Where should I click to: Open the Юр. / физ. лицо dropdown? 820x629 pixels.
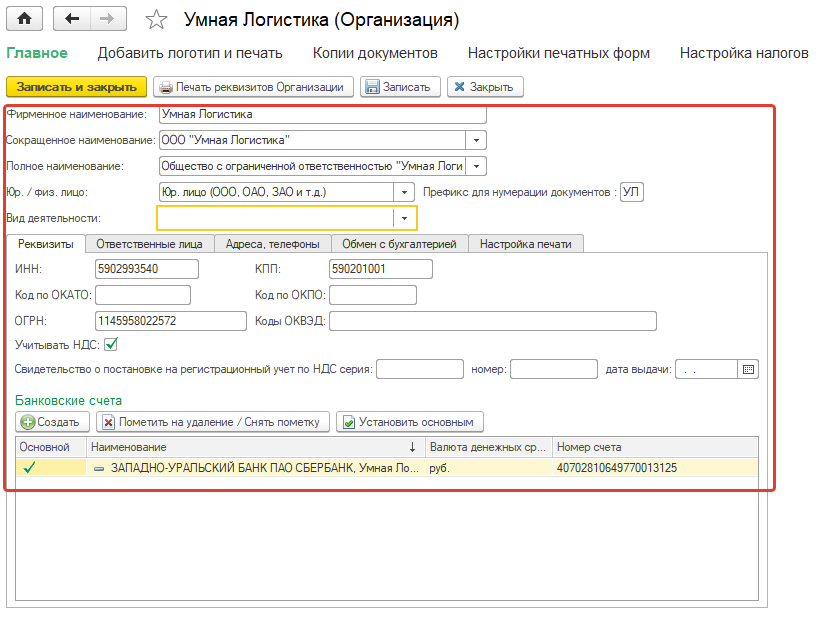404,192
